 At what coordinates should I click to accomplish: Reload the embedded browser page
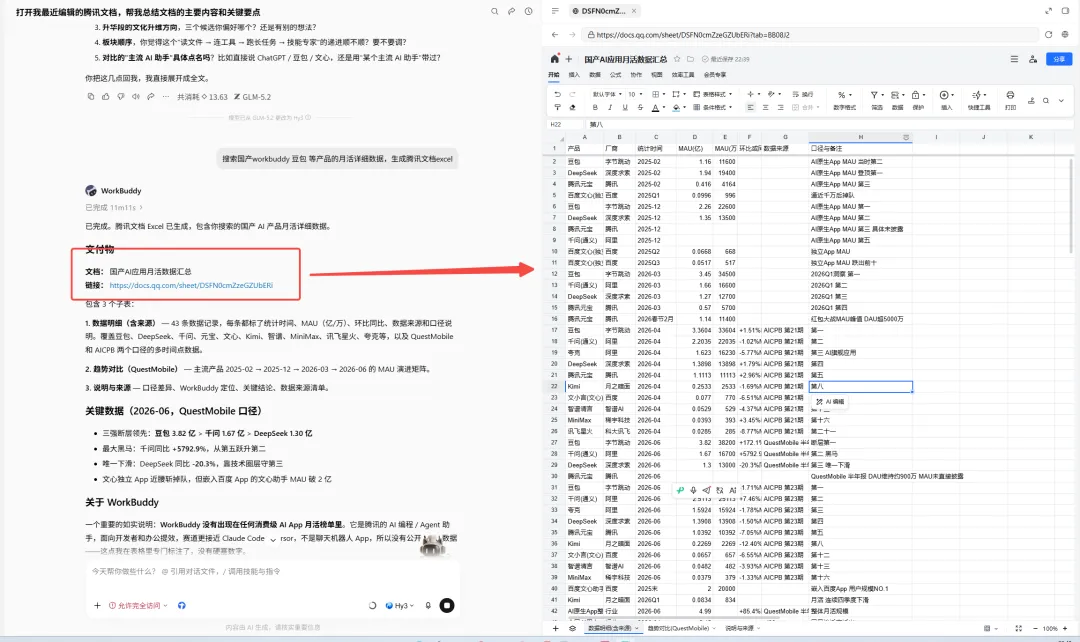pyautogui.click(x=1048, y=34)
